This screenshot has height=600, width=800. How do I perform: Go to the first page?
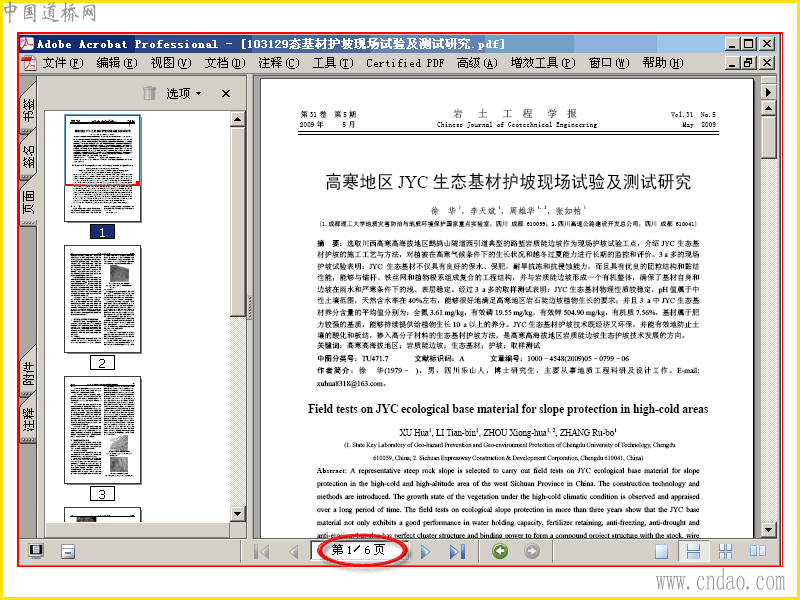[x=262, y=552]
